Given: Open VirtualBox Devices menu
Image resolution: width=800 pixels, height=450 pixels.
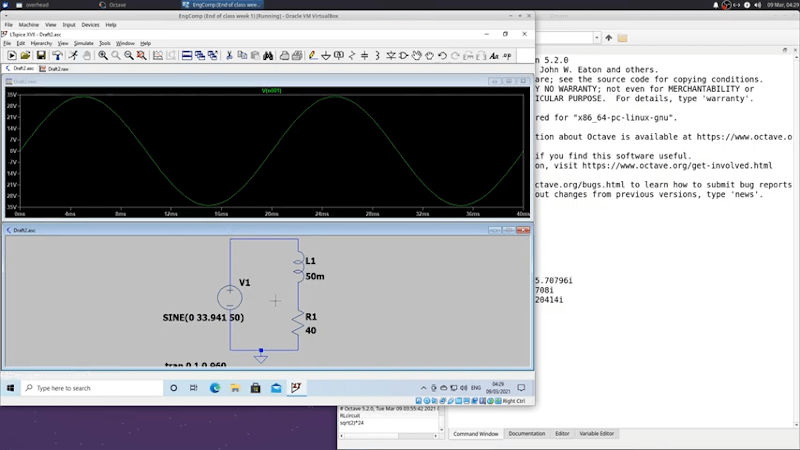Looking at the screenshot, I should coord(90,24).
